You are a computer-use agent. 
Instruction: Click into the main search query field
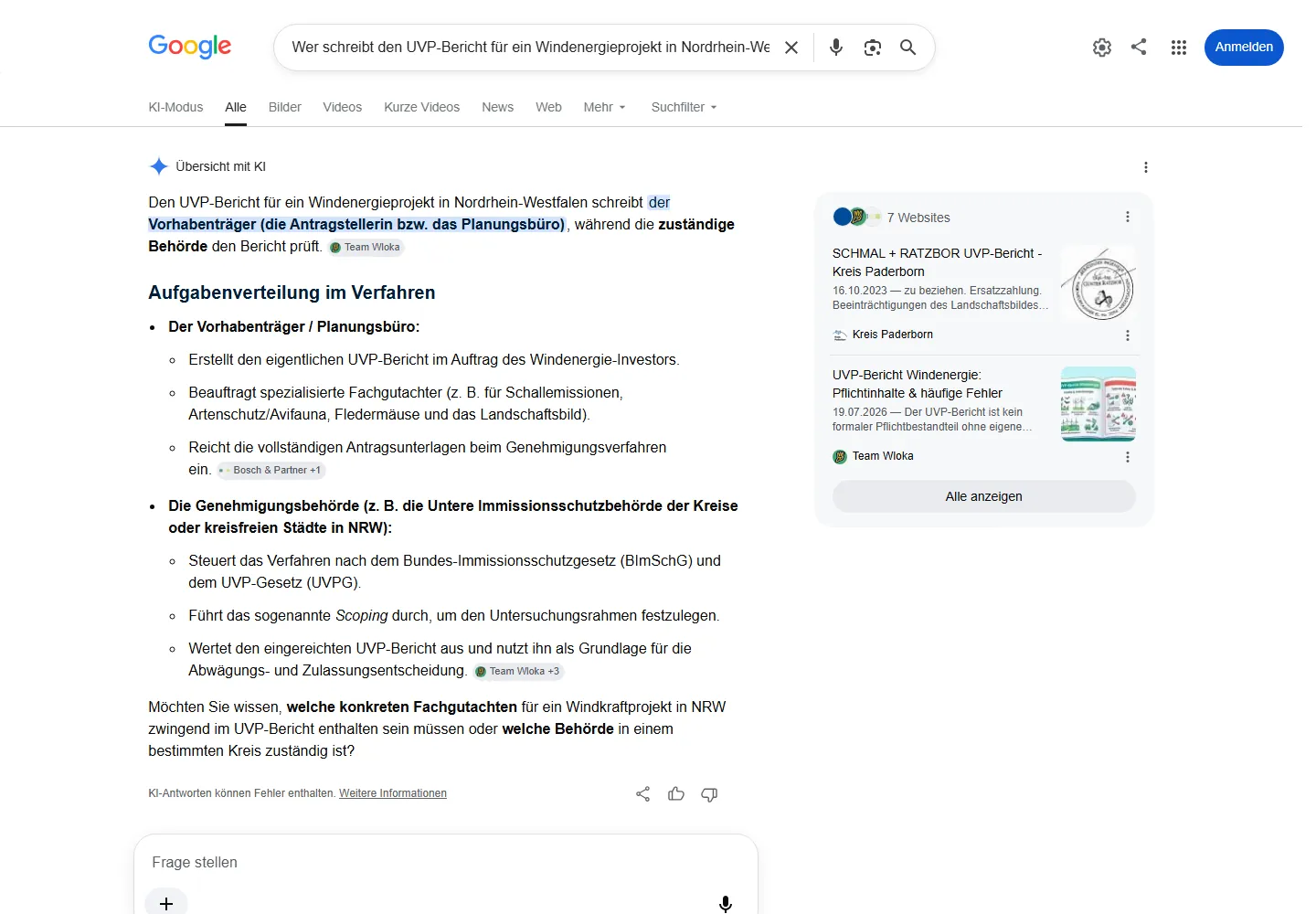coord(531,48)
